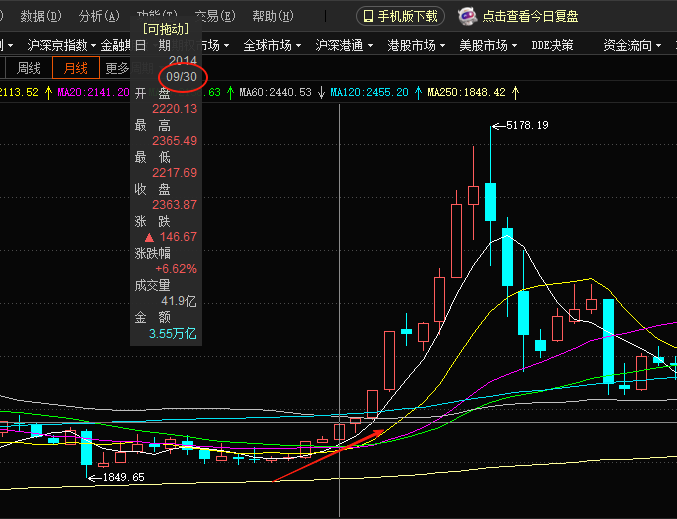This screenshot has width=677, height=519.
Task: Click the phone icon on mobile download button
Action: point(368,16)
